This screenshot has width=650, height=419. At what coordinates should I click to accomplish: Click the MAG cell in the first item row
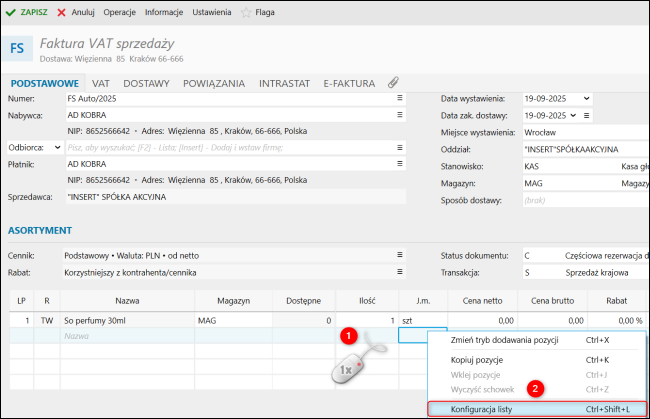pyautogui.click(x=233, y=320)
